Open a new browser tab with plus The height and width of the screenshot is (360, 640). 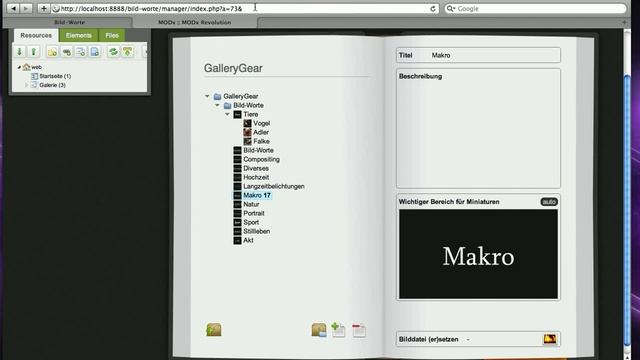pyautogui.click(x=624, y=22)
